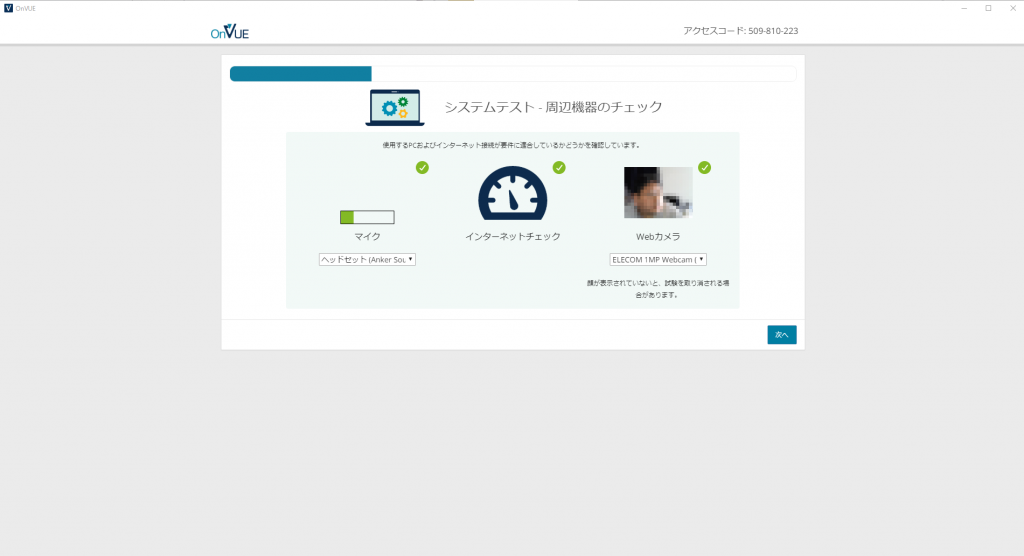Click the microphone input level meter

coord(367,217)
